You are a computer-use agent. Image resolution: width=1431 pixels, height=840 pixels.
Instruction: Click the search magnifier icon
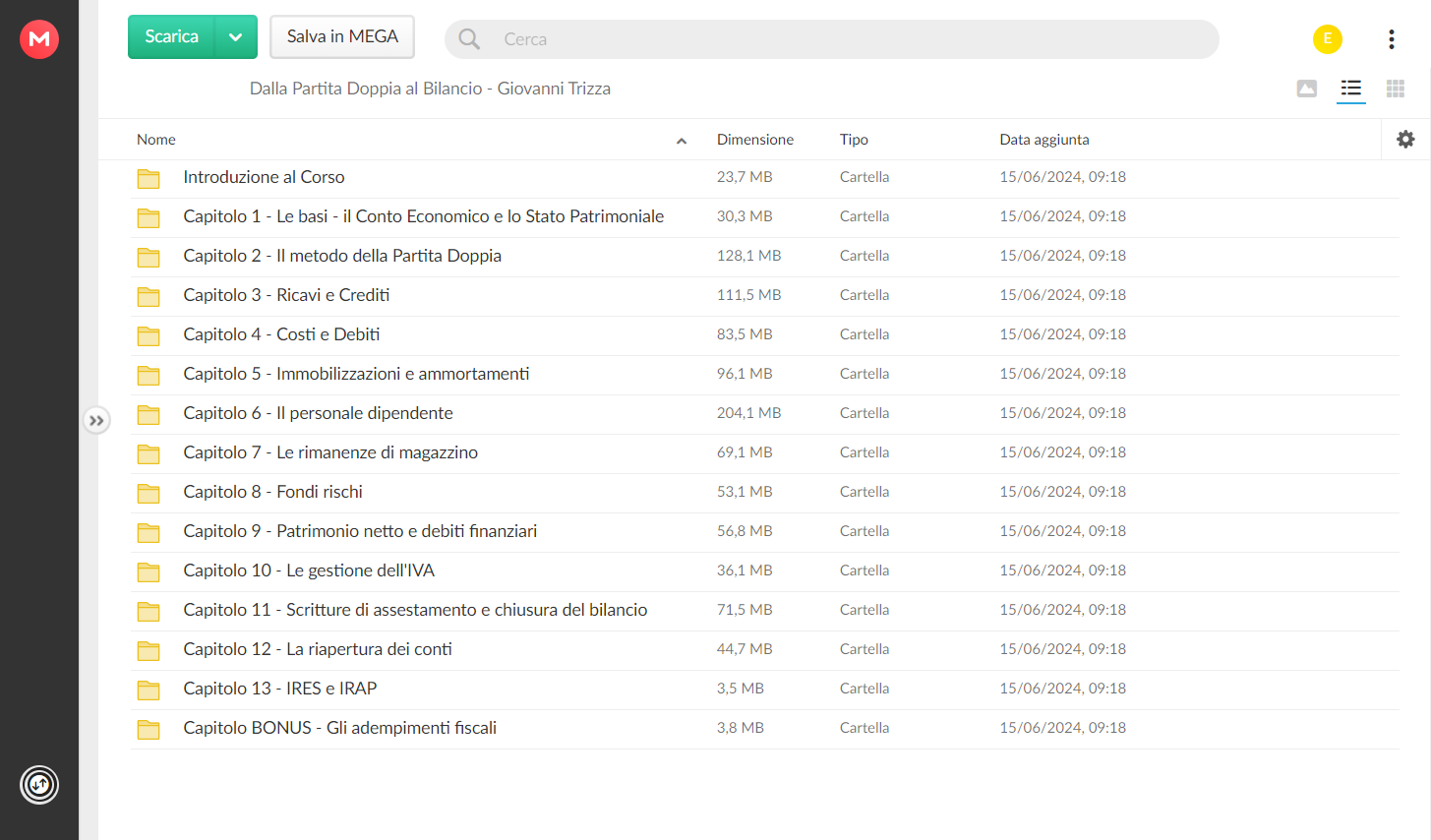pos(469,39)
